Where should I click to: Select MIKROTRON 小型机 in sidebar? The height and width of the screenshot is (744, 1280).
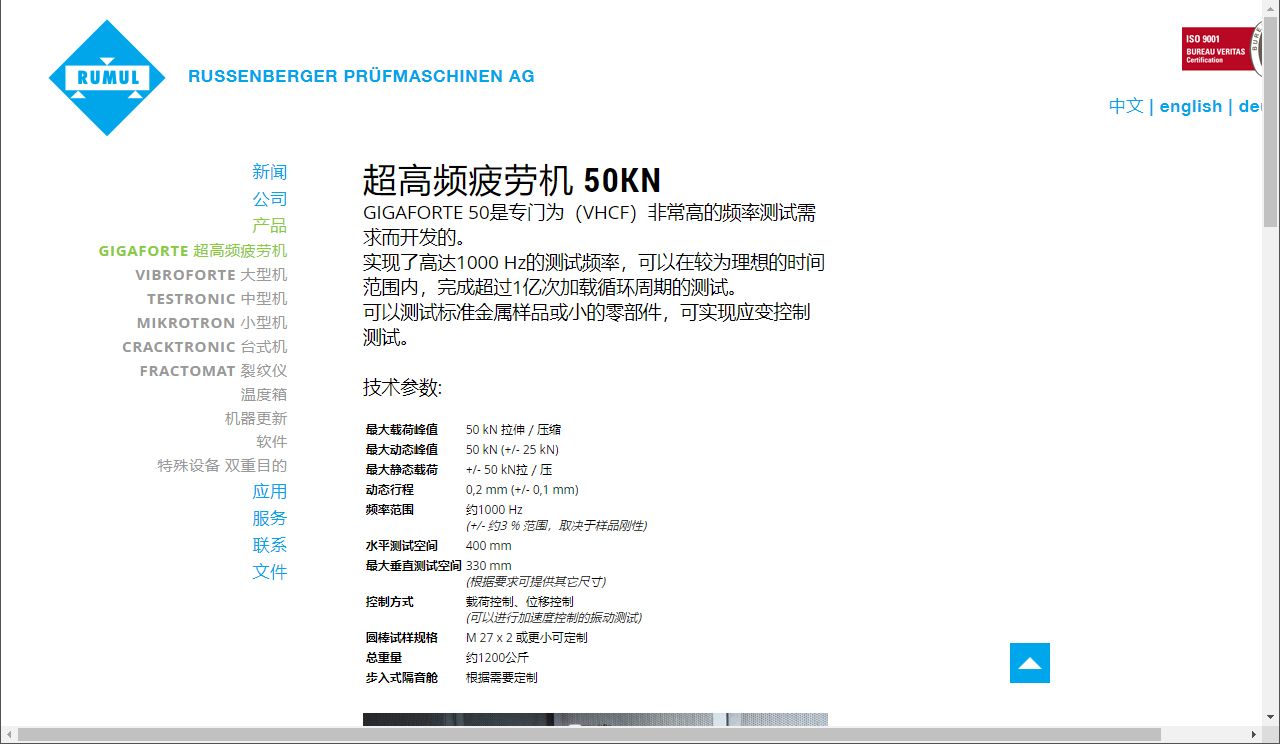212,323
